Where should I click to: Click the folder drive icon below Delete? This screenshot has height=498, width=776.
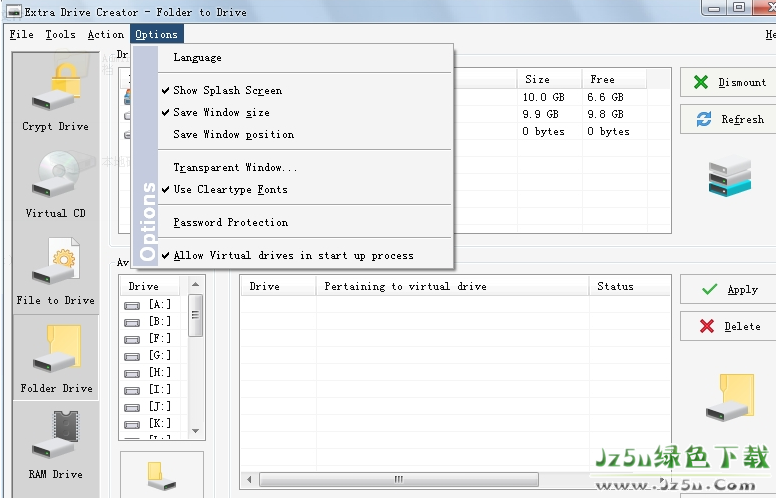pyautogui.click(x=730, y=398)
